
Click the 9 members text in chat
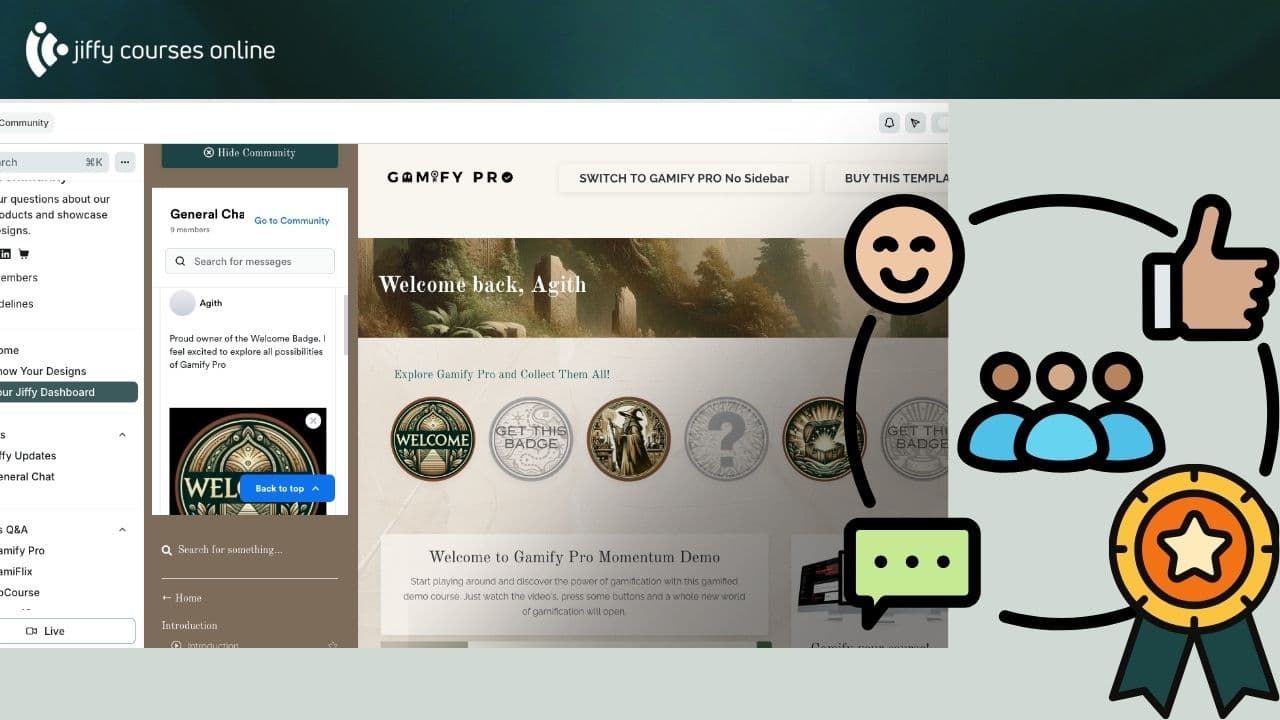click(x=190, y=230)
